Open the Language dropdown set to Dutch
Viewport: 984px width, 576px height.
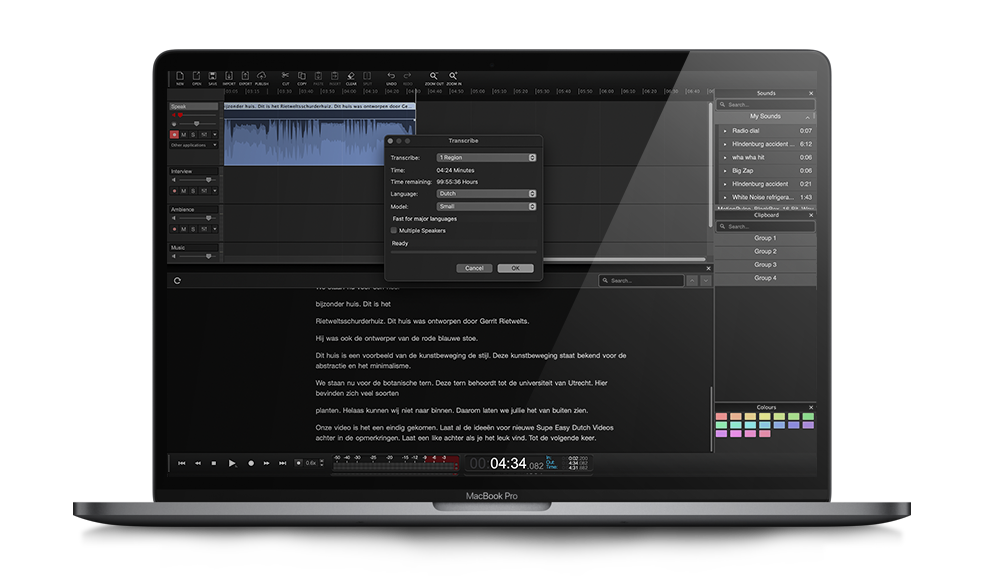[x=487, y=194]
